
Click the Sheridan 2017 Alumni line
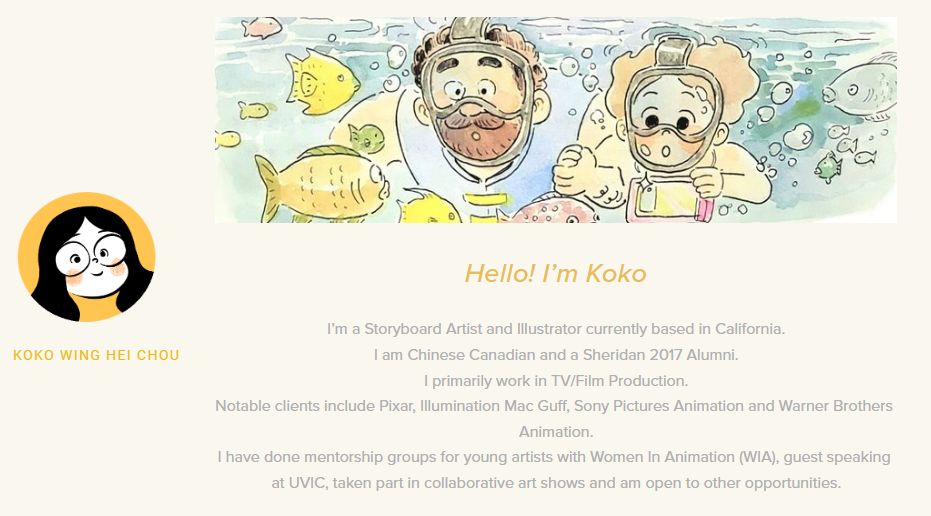[556, 355]
